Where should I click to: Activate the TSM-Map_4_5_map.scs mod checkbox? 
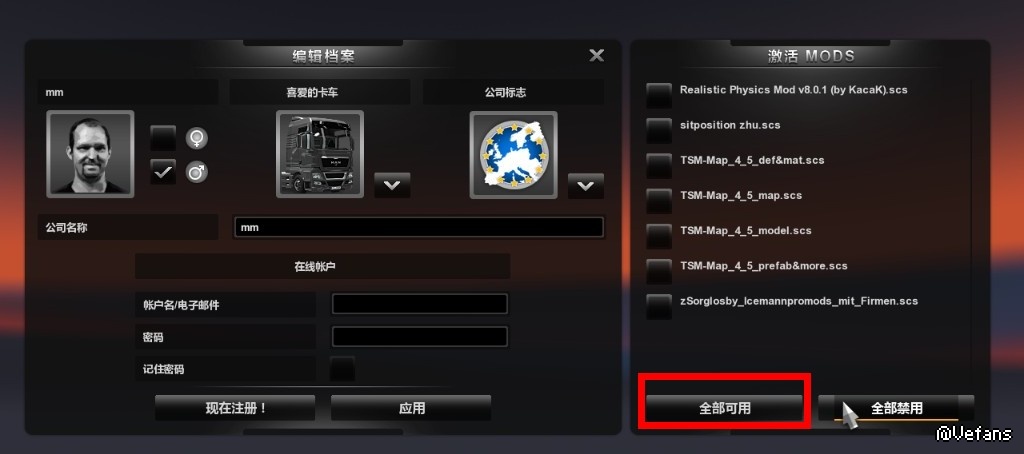pyautogui.click(x=659, y=201)
